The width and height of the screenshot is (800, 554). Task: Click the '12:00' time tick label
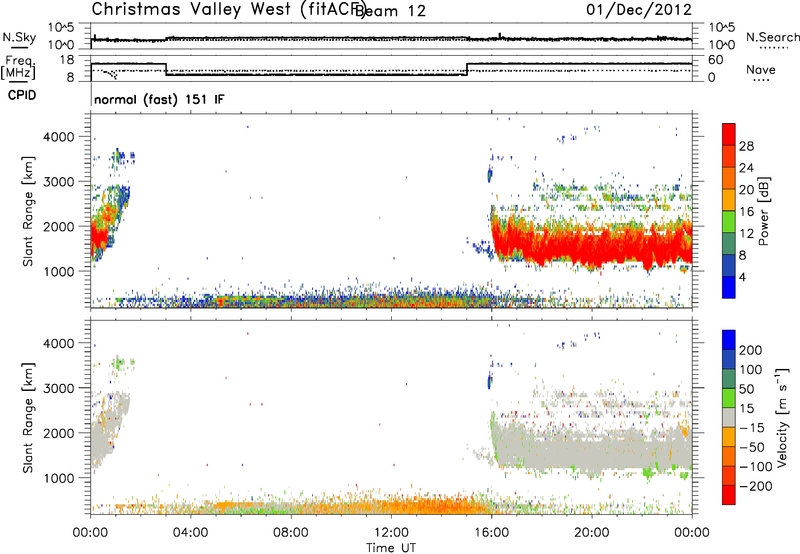click(x=391, y=533)
